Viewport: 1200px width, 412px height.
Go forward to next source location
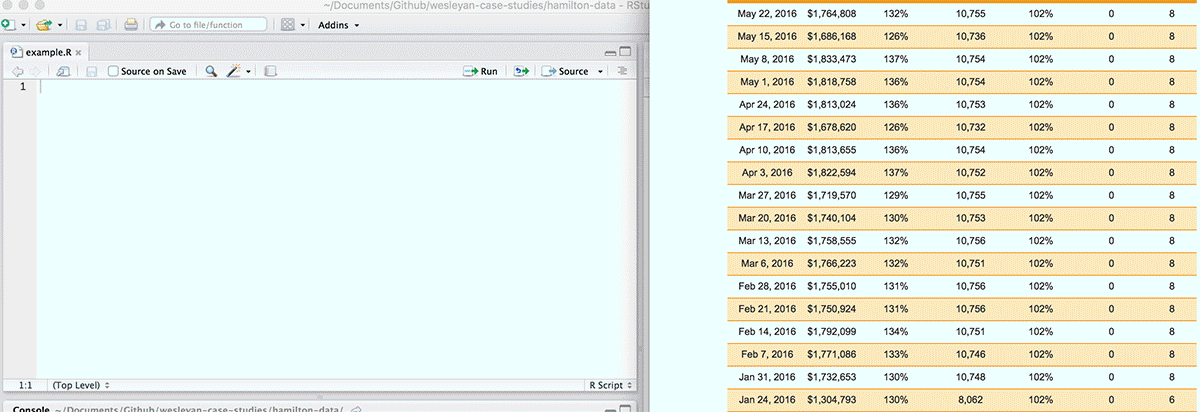click(x=35, y=71)
